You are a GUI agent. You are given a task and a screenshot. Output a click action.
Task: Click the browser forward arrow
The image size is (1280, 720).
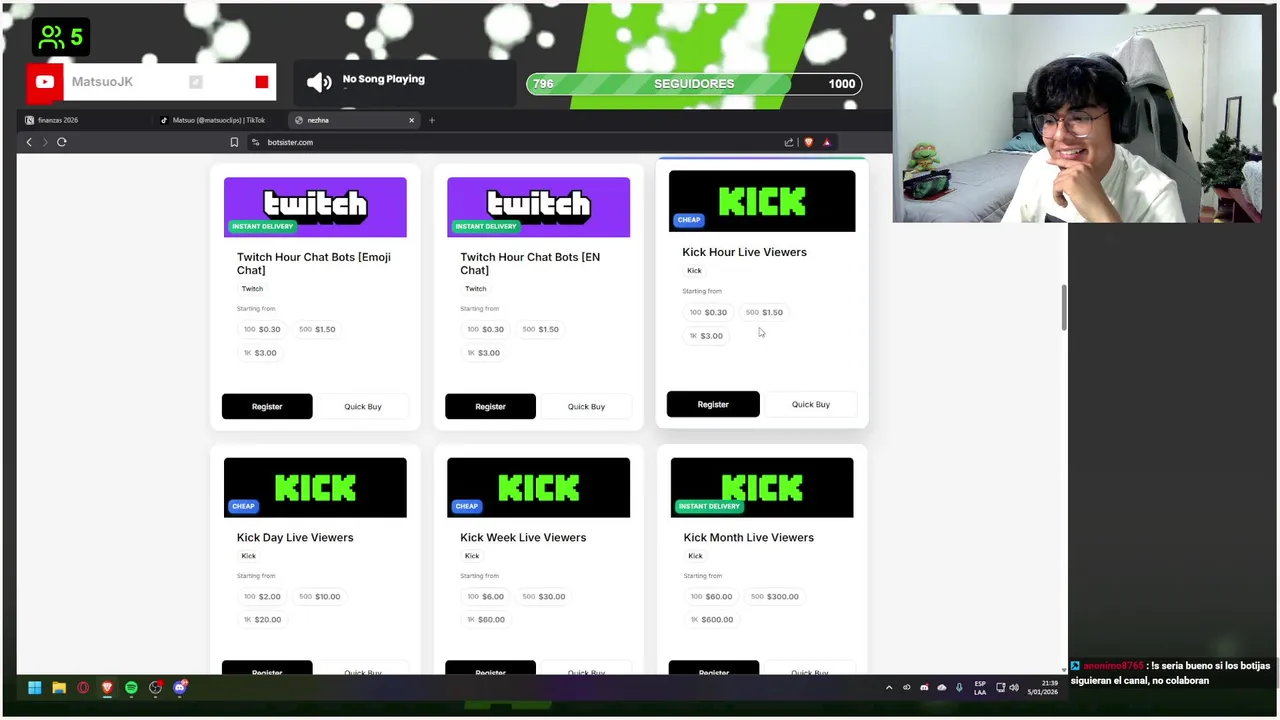pos(45,142)
